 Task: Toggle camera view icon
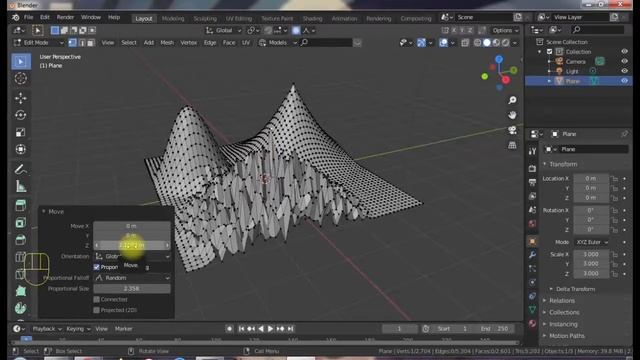point(512,130)
